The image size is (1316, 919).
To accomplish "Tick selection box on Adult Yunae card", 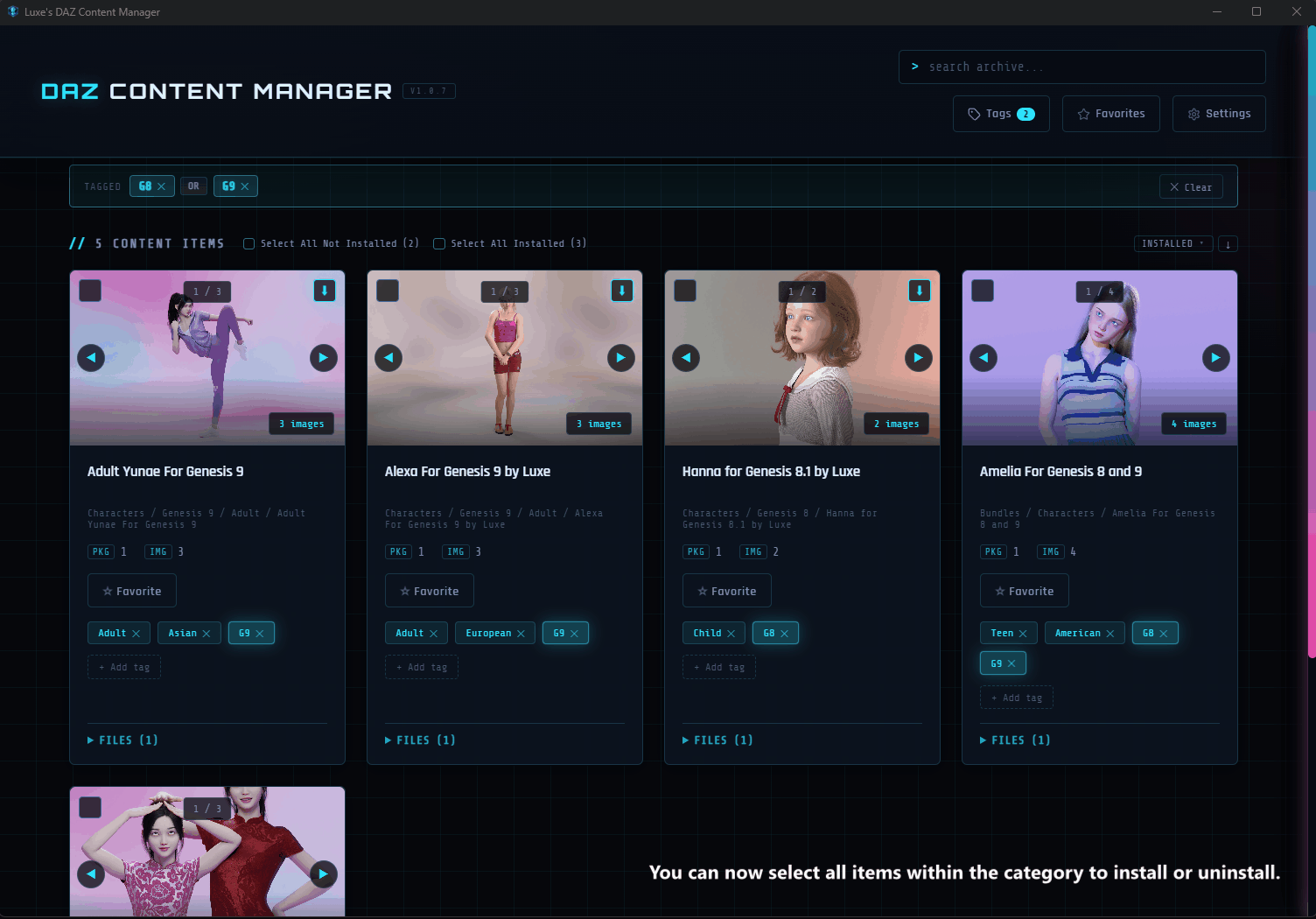I will point(90,291).
